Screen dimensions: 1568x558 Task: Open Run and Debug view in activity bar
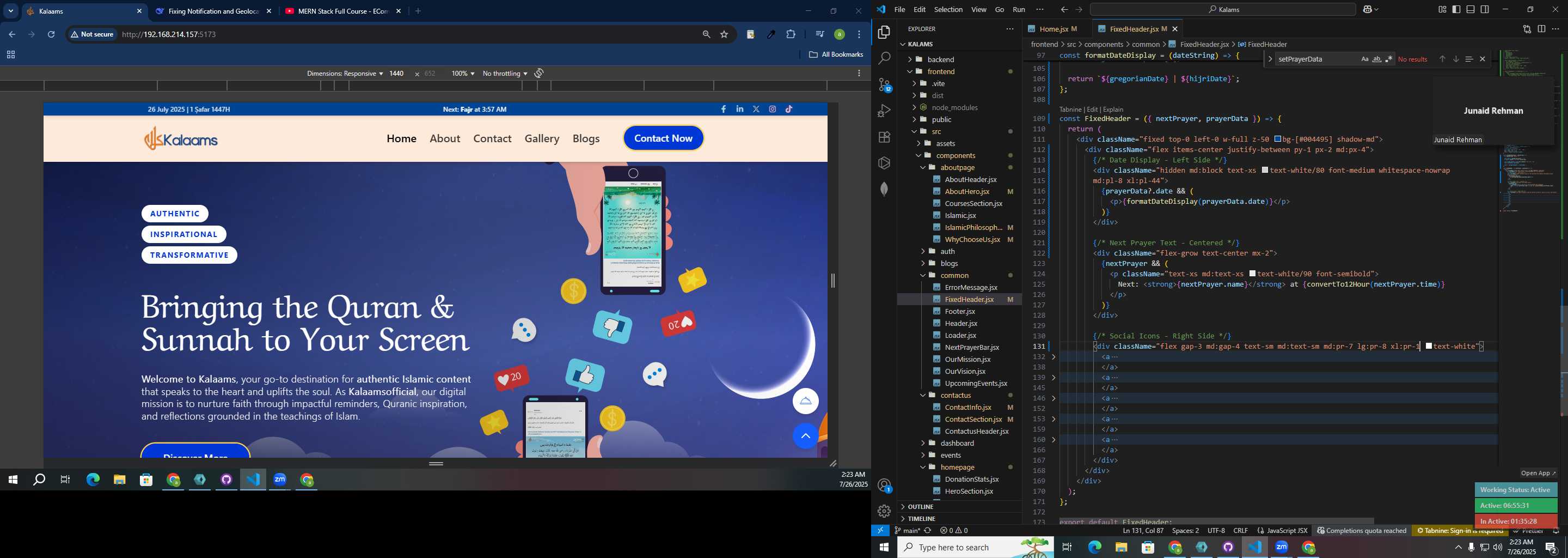click(x=884, y=111)
